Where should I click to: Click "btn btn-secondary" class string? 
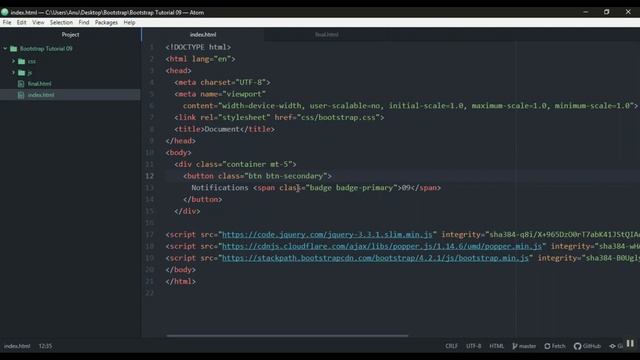pyautogui.click(x=286, y=176)
